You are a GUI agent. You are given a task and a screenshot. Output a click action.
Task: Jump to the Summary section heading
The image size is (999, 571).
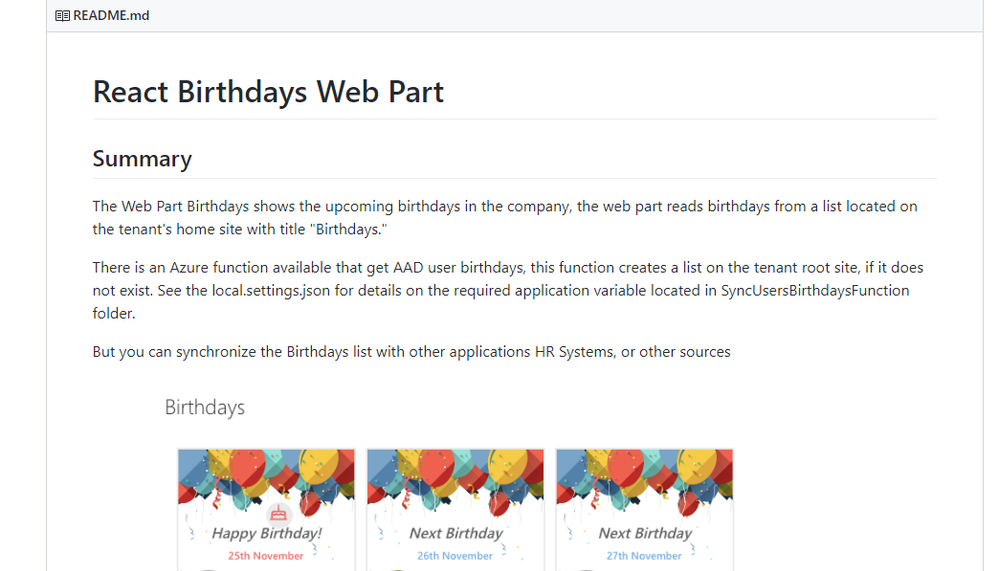click(142, 159)
